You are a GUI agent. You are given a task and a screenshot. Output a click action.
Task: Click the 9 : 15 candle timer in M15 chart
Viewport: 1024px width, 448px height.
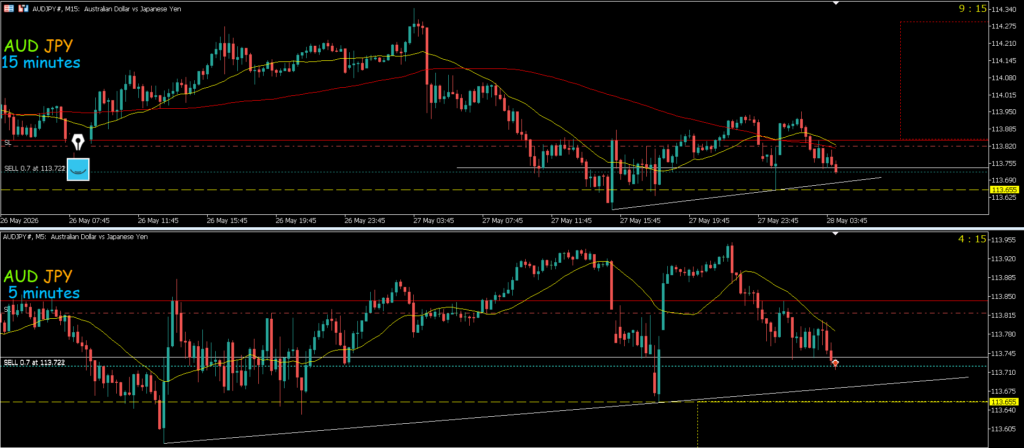972,9
